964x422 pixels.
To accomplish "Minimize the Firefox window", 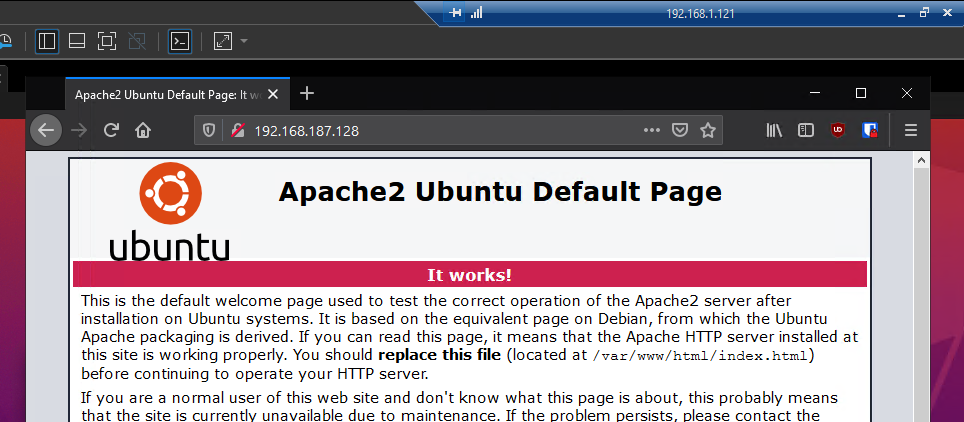I will click(x=815, y=94).
